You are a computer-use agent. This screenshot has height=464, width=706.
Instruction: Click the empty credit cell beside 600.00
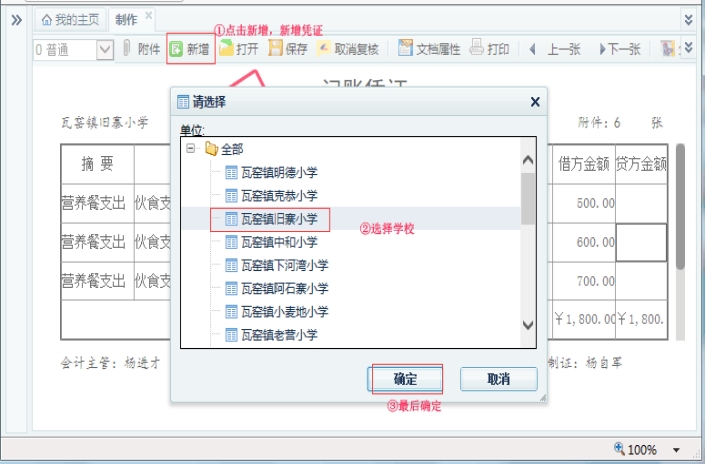point(641,243)
